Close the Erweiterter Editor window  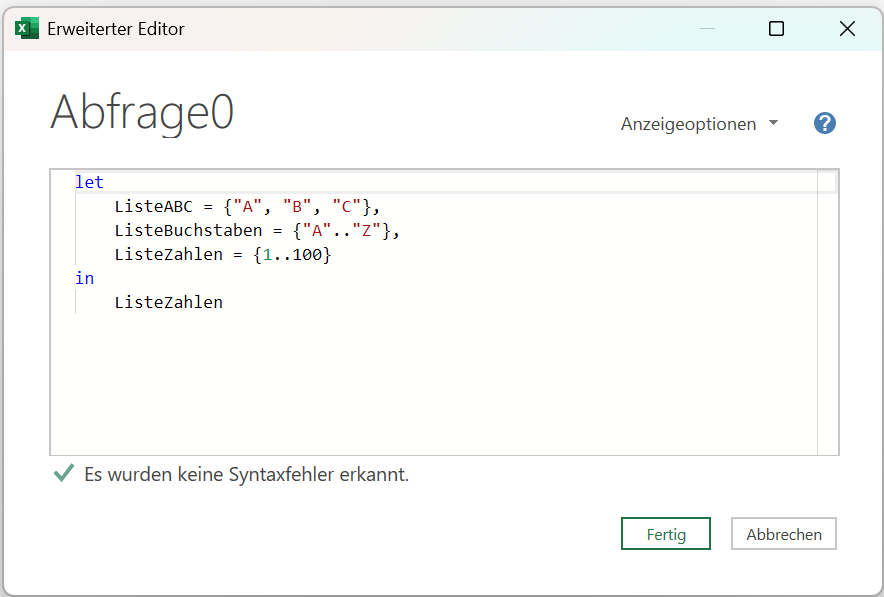(847, 28)
